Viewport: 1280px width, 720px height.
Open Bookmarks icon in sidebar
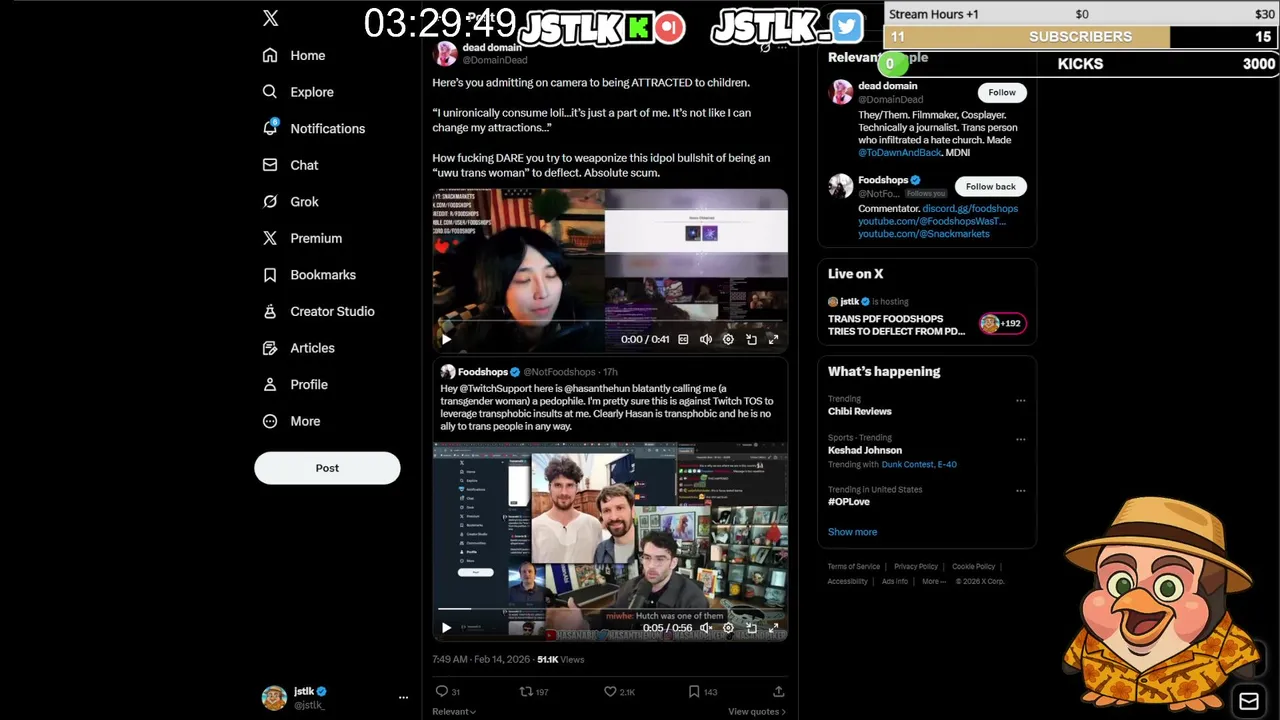click(270, 275)
